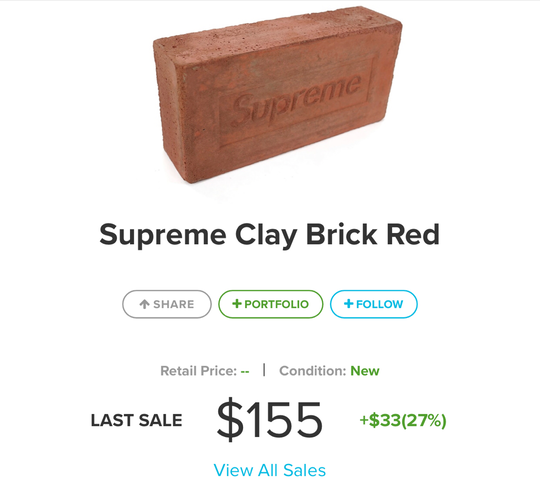The width and height of the screenshot is (540, 490).
Task: Click the $155 last sale price
Action: click(x=270, y=420)
